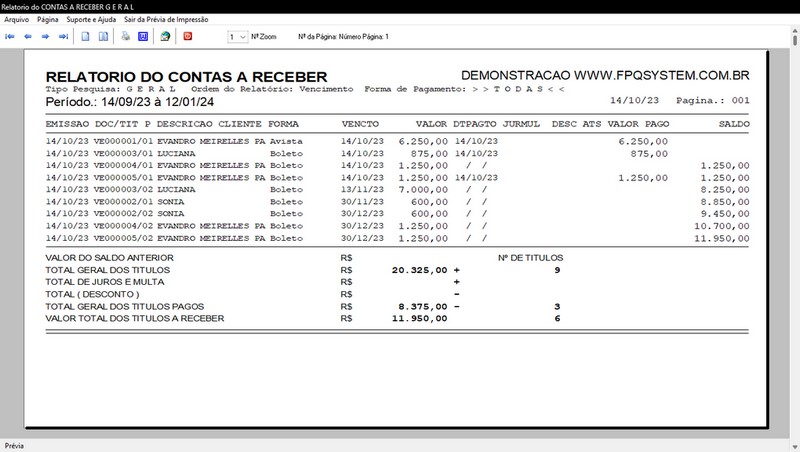Open the zoom level dropdown
The image size is (800, 452).
pyautogui.click(x=237, y=37)
